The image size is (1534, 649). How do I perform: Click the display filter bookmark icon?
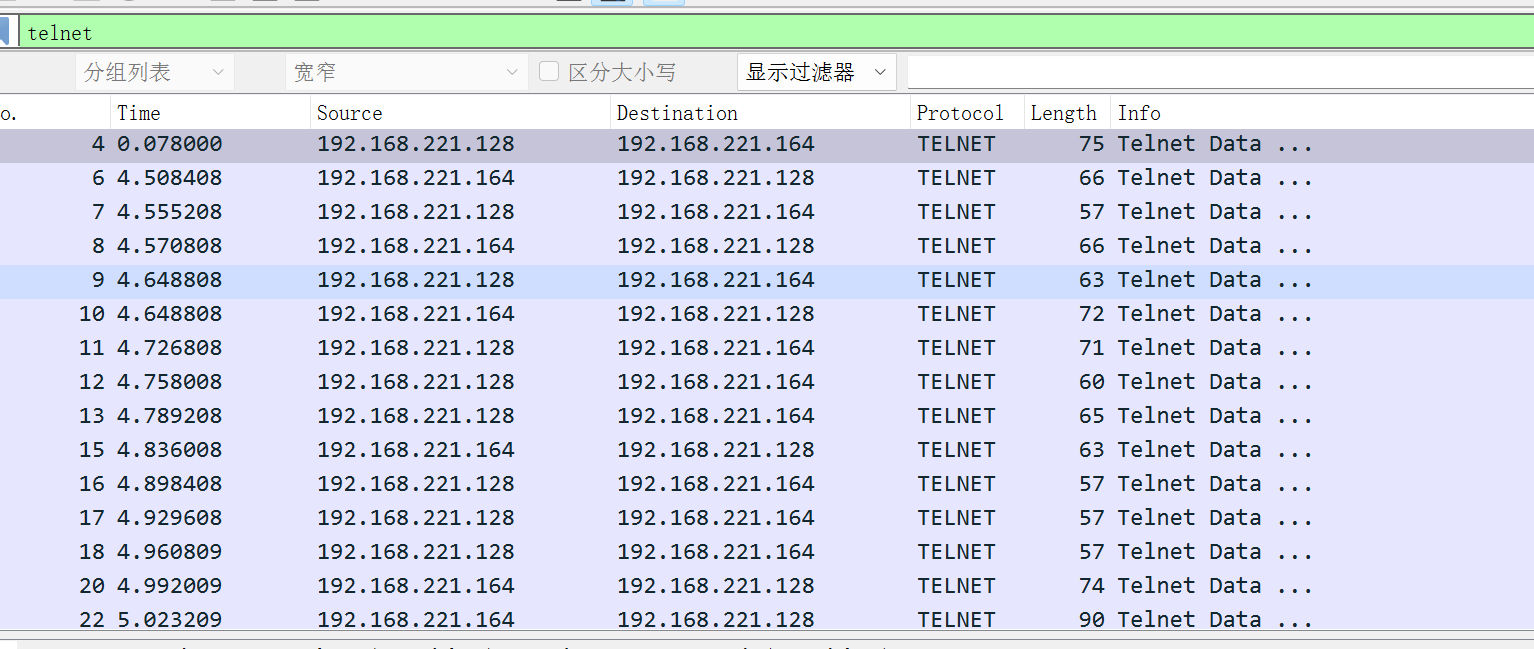pyautogui.click(x=4, y=32)
